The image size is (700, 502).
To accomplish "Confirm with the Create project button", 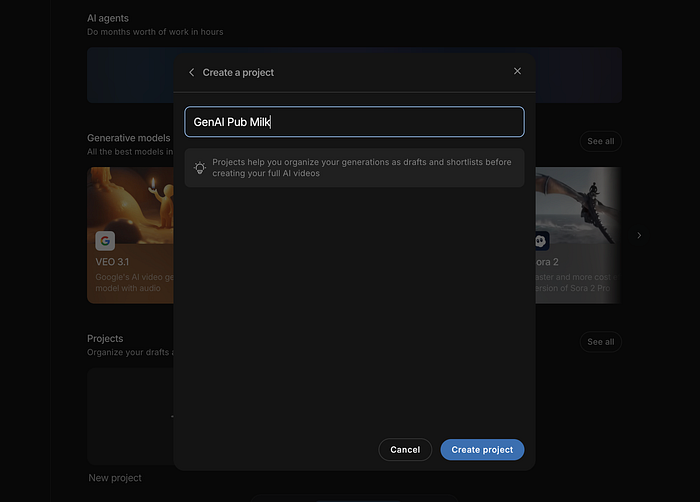I will (482, 450).
